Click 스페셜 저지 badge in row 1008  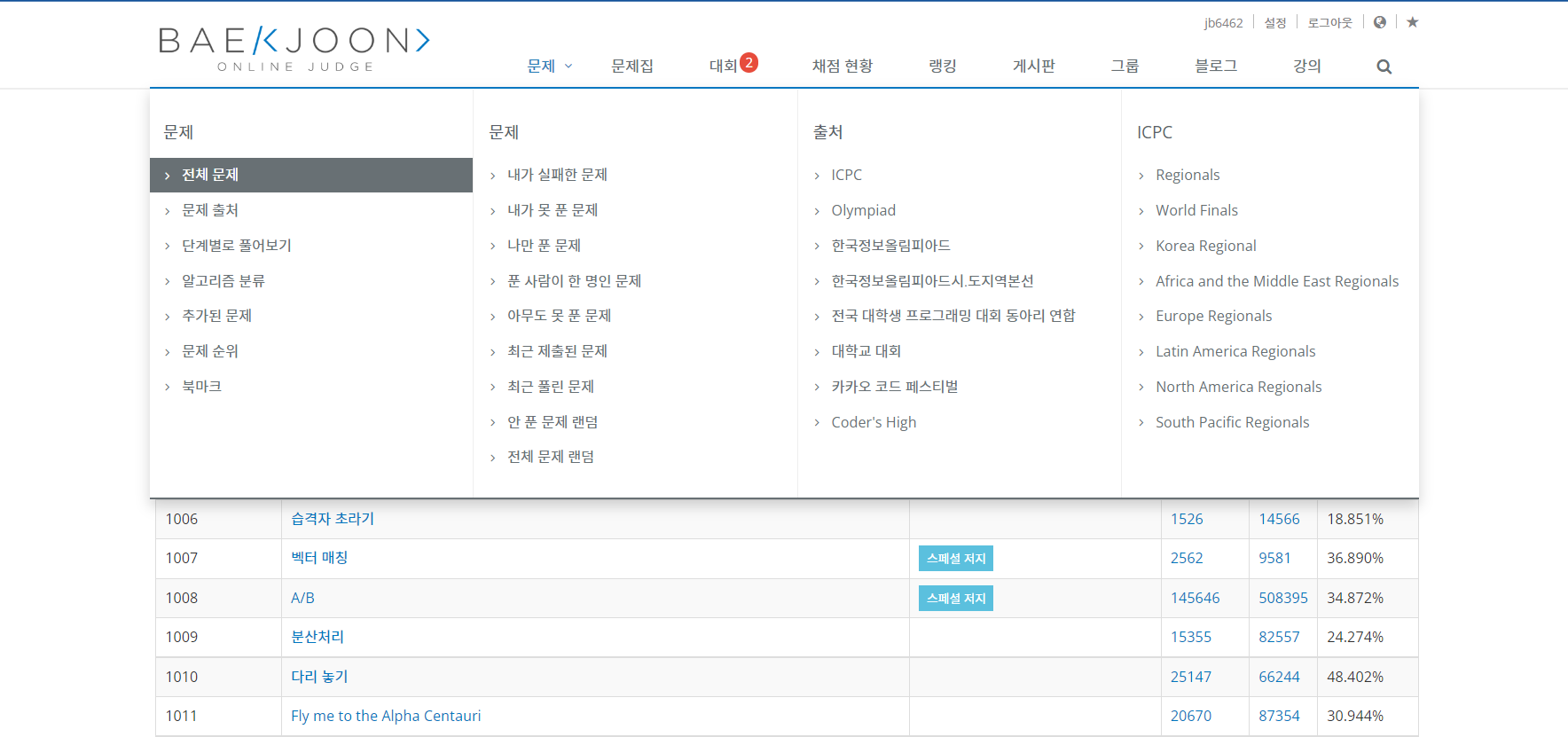tap(956, 599)
